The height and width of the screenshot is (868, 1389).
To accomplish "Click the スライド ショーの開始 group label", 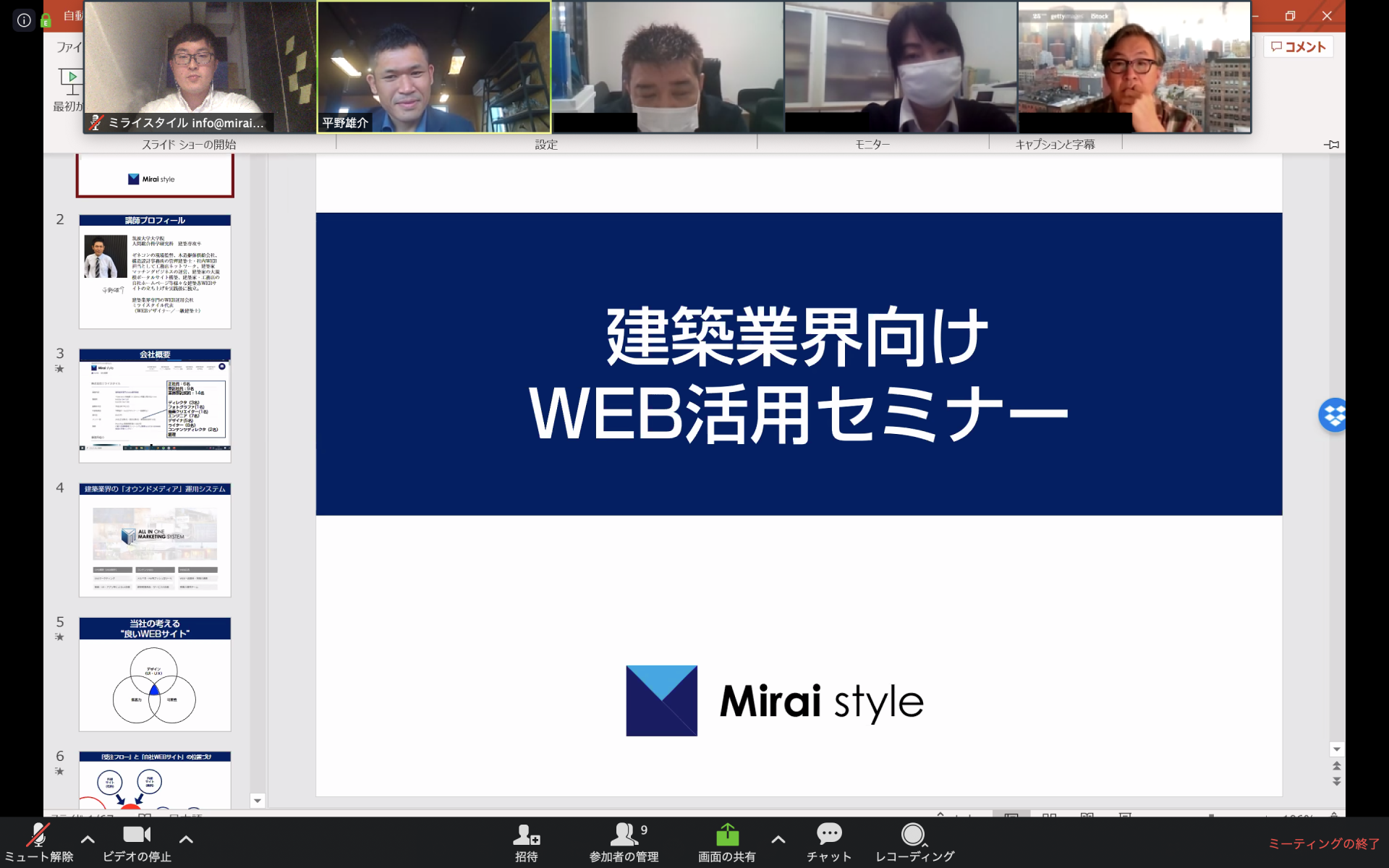I will 189,145.
